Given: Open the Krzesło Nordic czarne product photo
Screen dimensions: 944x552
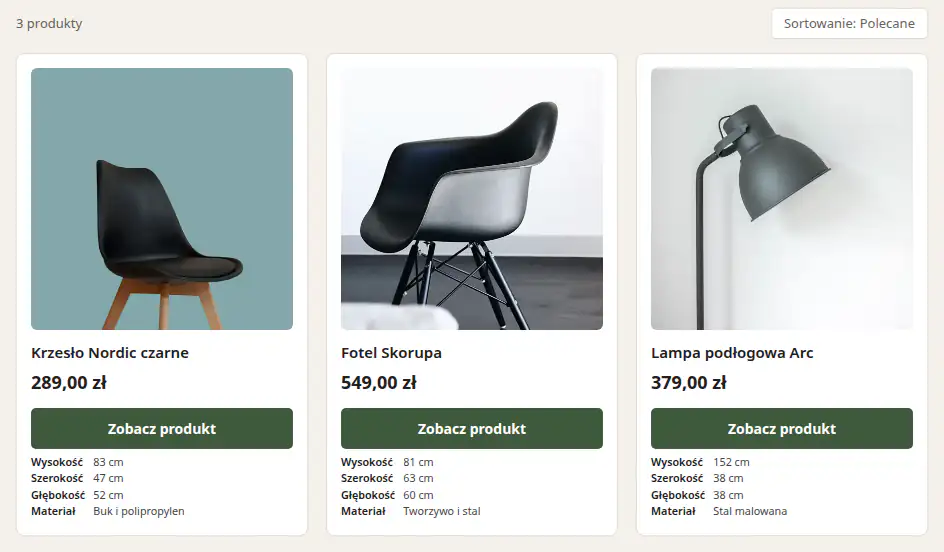Looking at the screenshot, I should click(x=162, y=199).
